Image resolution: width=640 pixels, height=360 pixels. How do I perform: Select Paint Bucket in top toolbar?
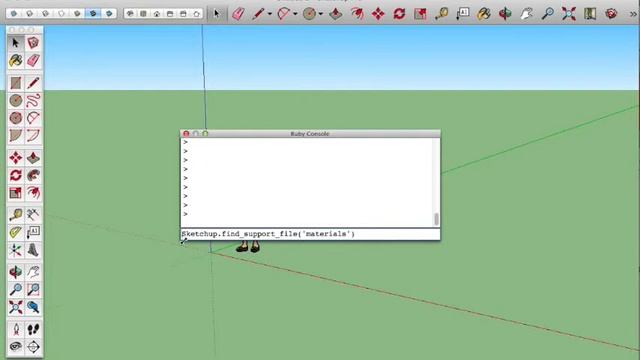click(x=484, y=14)
